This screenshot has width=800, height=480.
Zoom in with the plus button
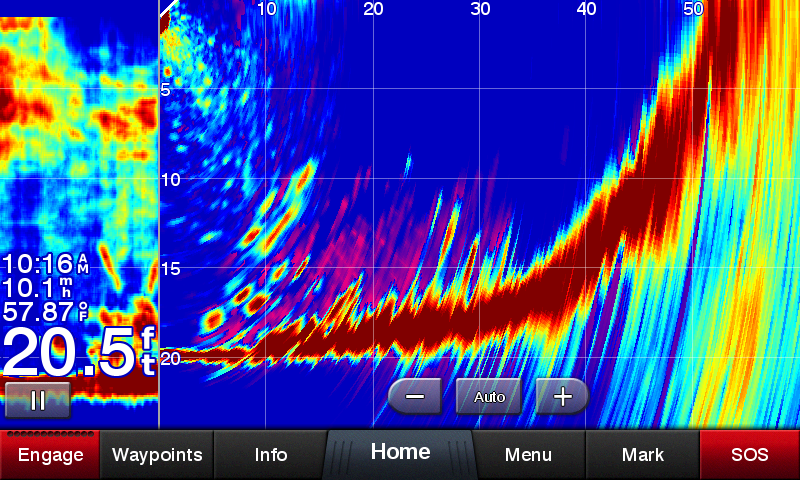[x=563, y=397]
